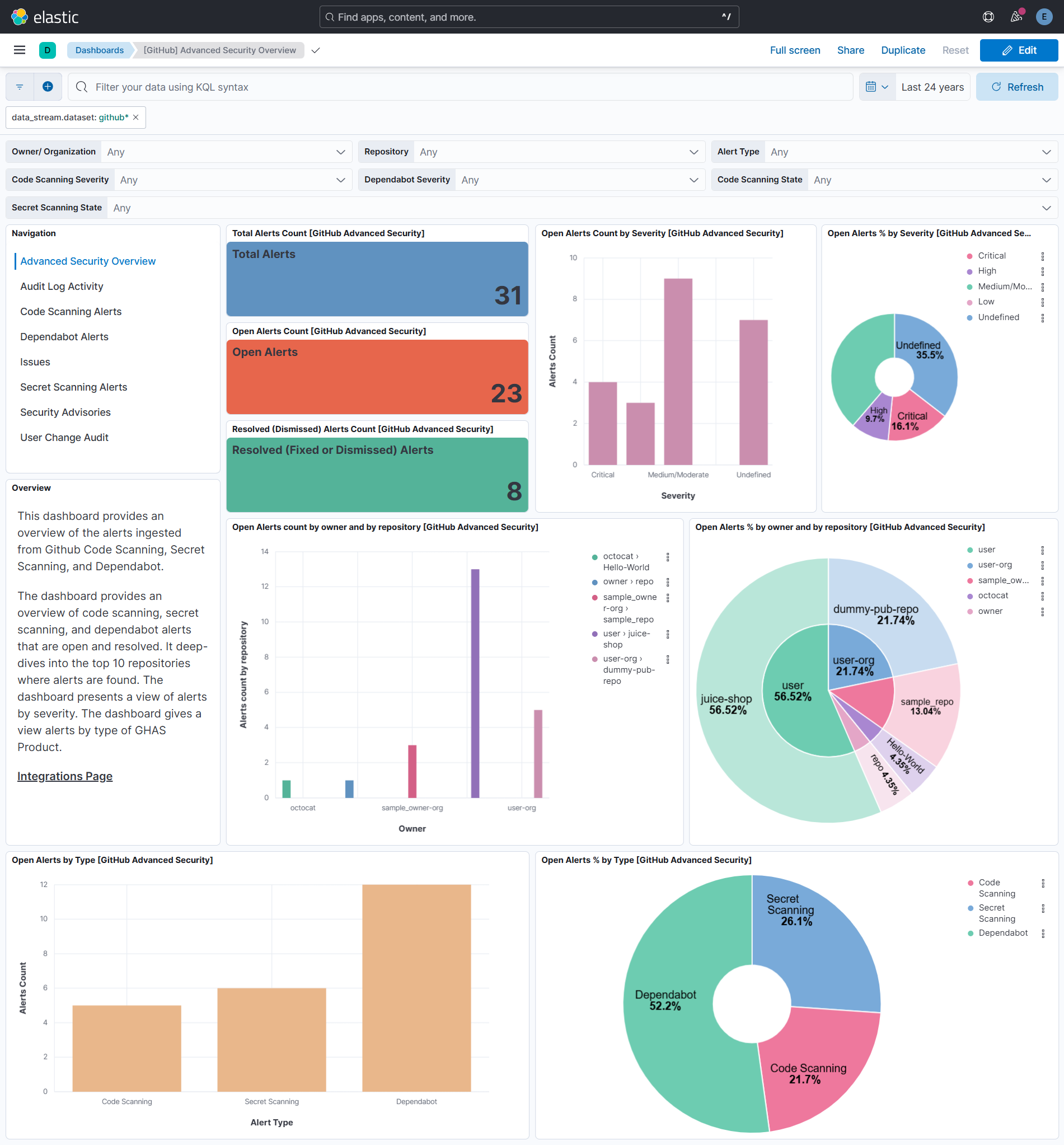This screenshot has height=1145, width=1064.
Task: Open the notifications bell
Action: 1015,17
